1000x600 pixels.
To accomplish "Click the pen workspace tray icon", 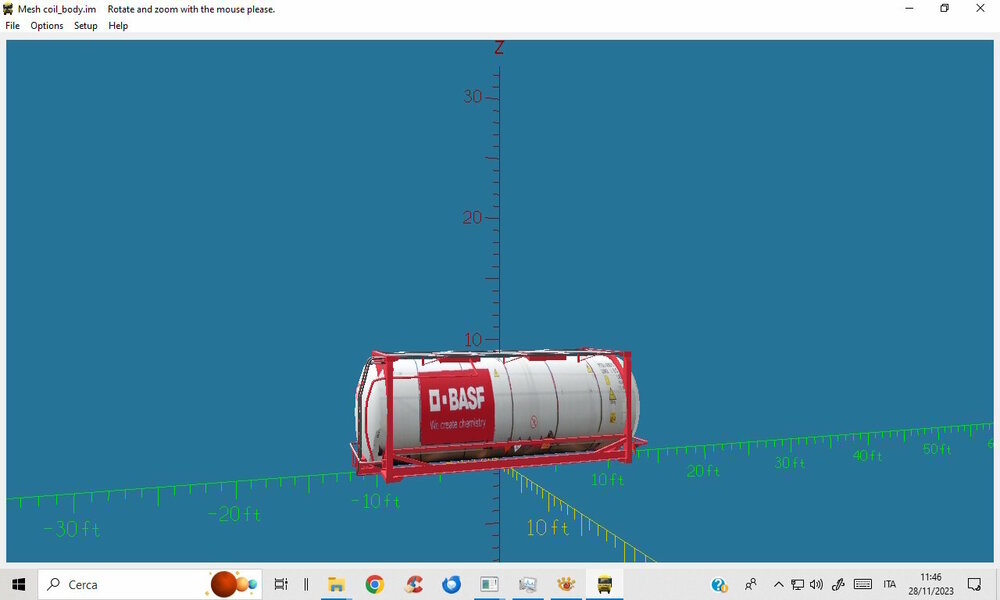I will (x=838, y=584).
